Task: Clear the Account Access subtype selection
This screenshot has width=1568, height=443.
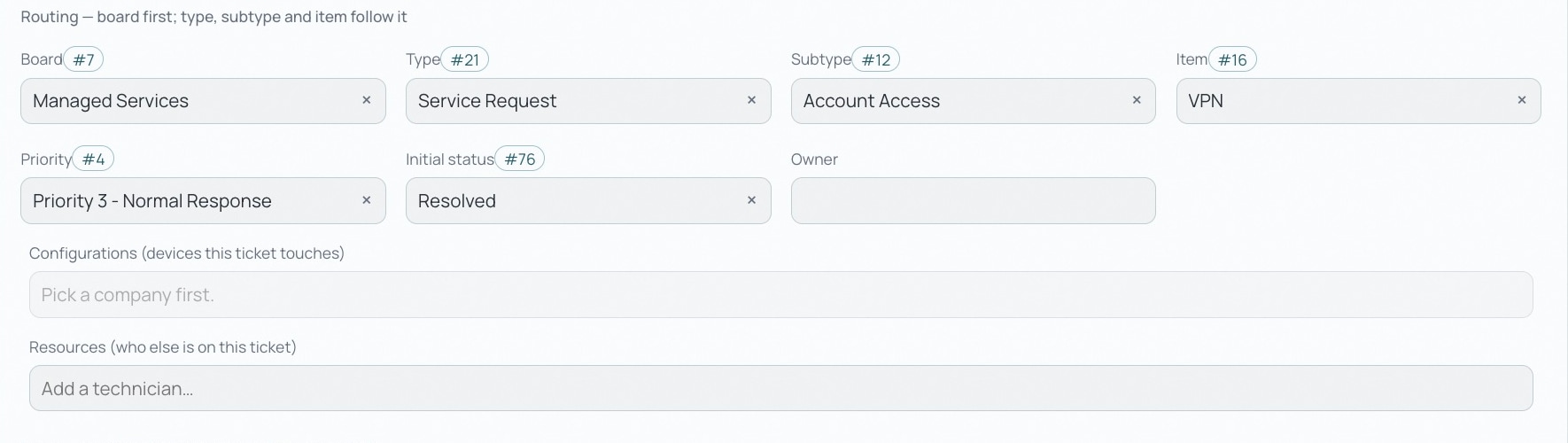Action: [1137, 100]
